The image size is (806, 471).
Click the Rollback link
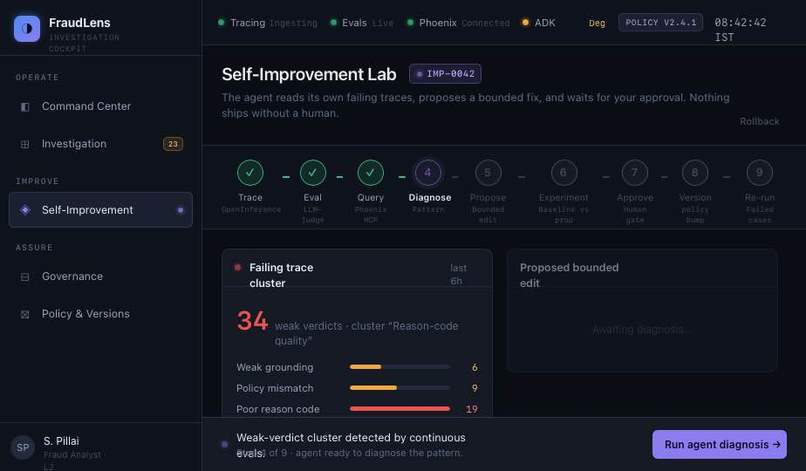[x=759, y=121]
